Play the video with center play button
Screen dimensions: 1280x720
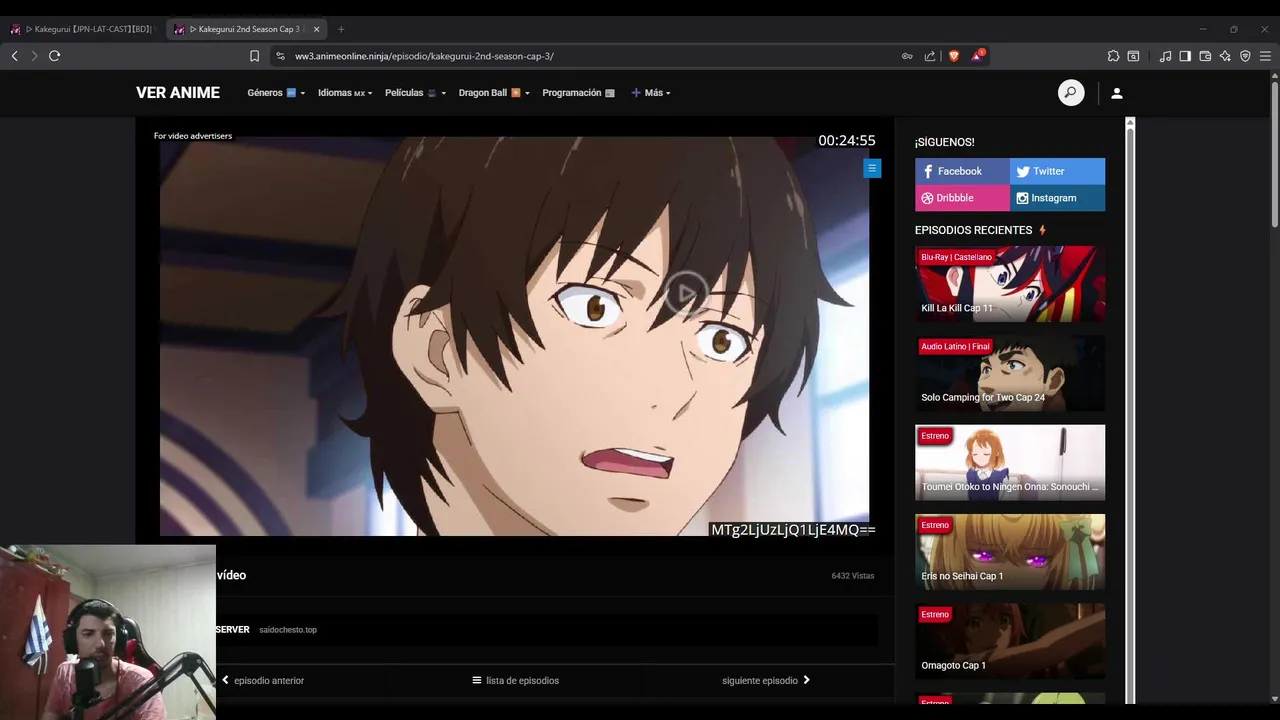click(685, 293)
